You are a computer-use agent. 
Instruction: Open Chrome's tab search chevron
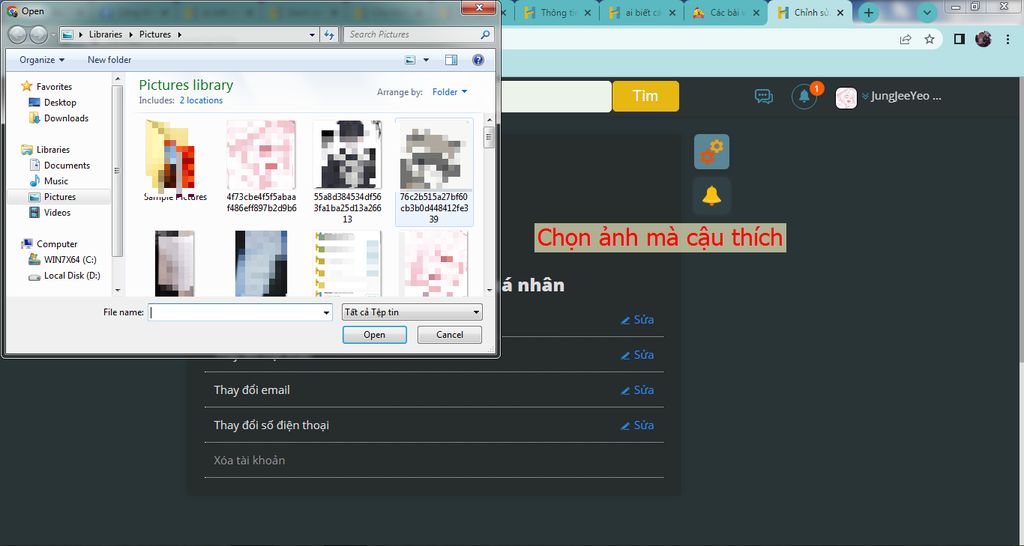pyautogui.click(x=926, y=12)
